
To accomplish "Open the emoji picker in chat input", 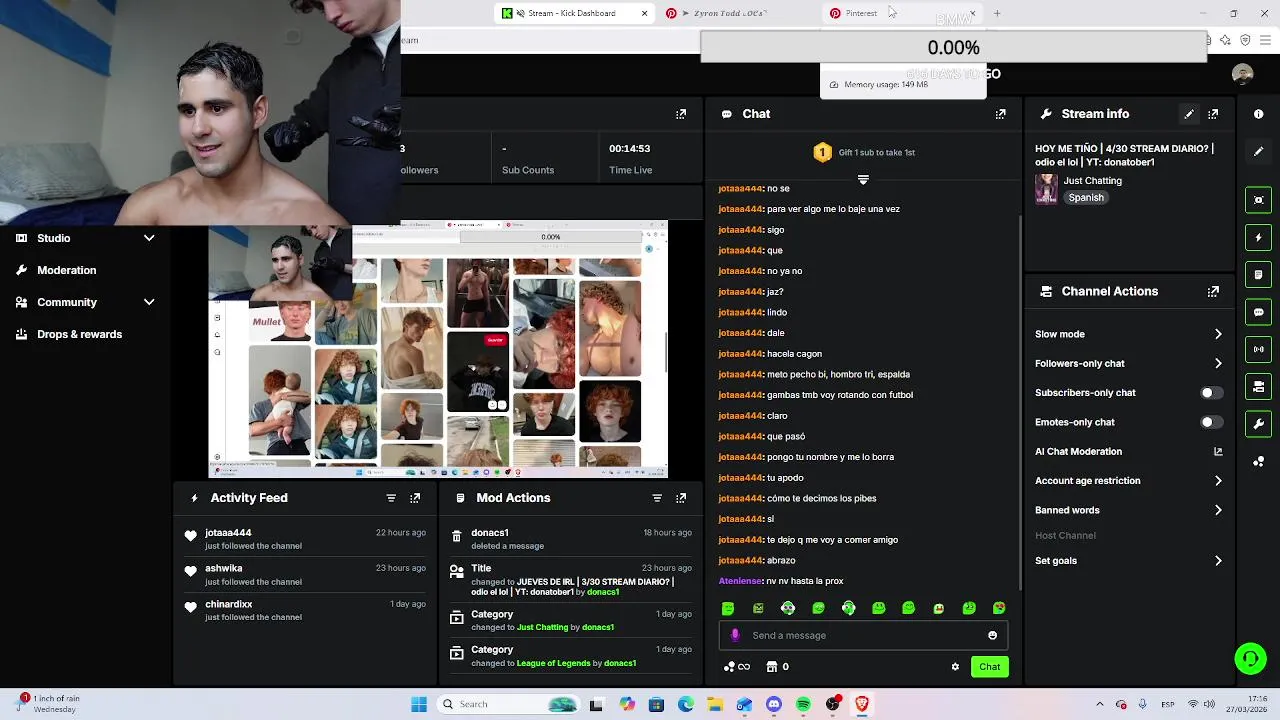I will [992, 635].
